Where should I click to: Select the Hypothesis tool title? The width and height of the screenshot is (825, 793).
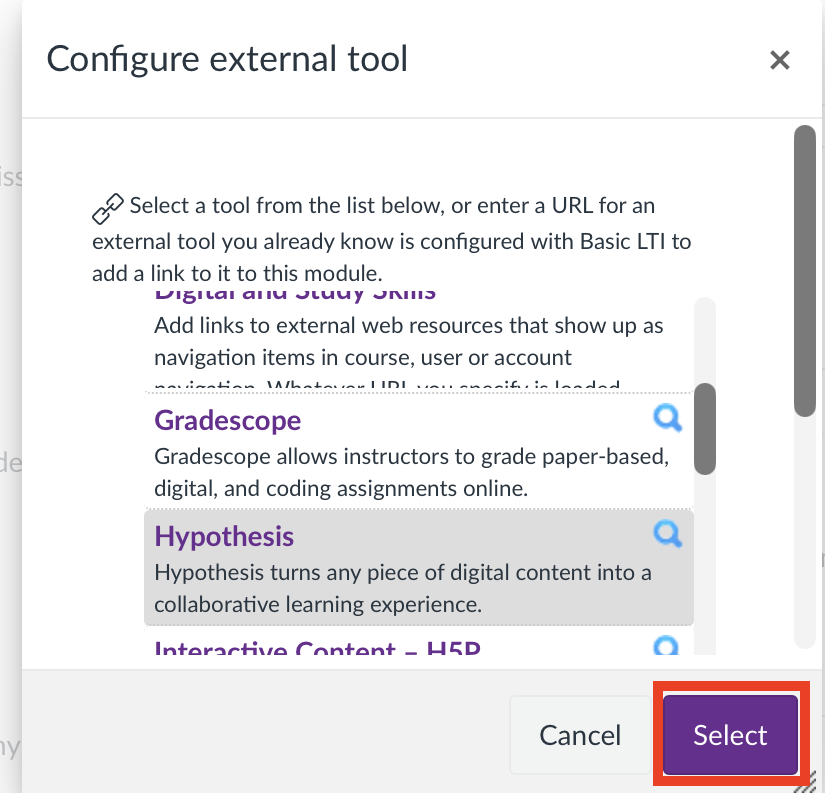pos(224,536)
